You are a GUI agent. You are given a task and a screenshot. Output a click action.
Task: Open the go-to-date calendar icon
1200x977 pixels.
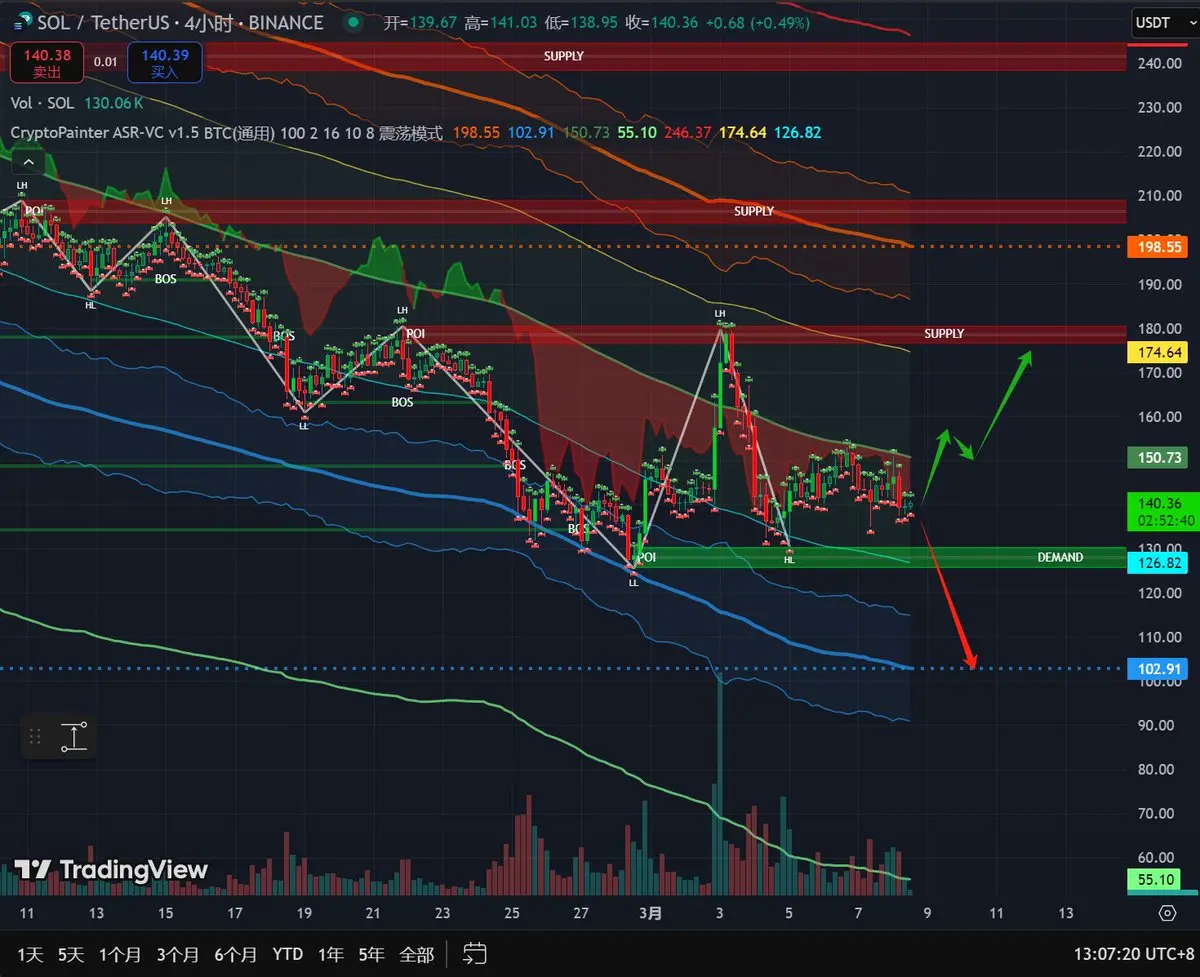coord(475,954)
